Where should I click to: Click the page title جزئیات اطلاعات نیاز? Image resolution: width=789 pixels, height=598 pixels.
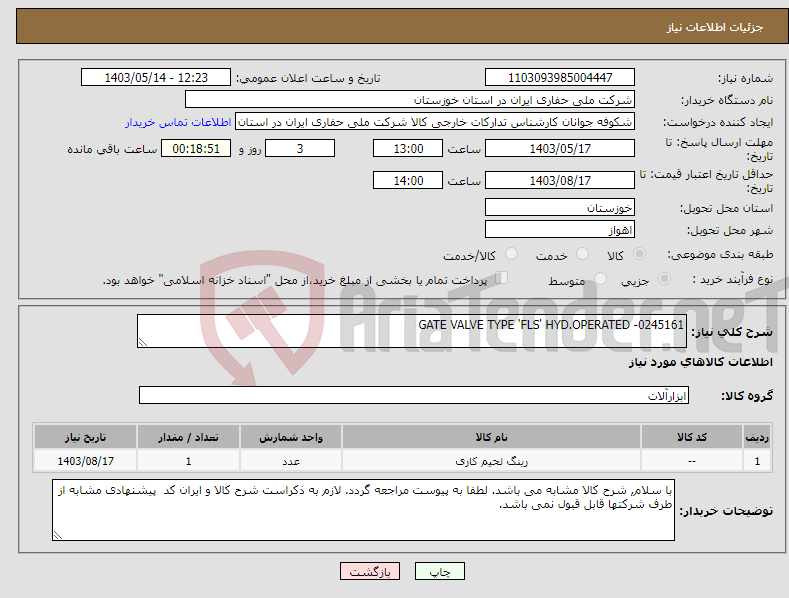(x=715, y=27)
